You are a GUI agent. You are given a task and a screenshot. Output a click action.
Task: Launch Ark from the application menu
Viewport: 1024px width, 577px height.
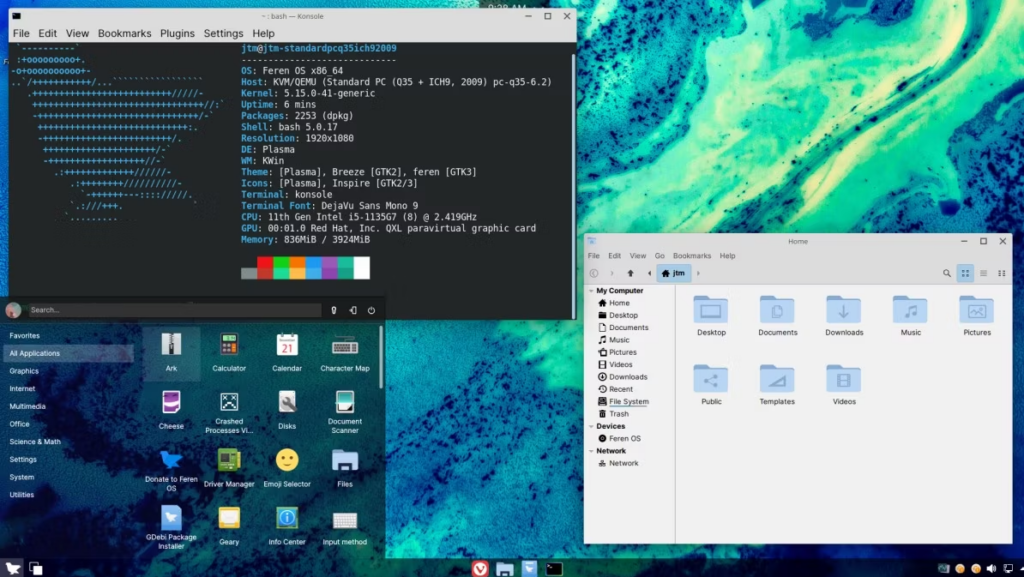tap(171, 352)
